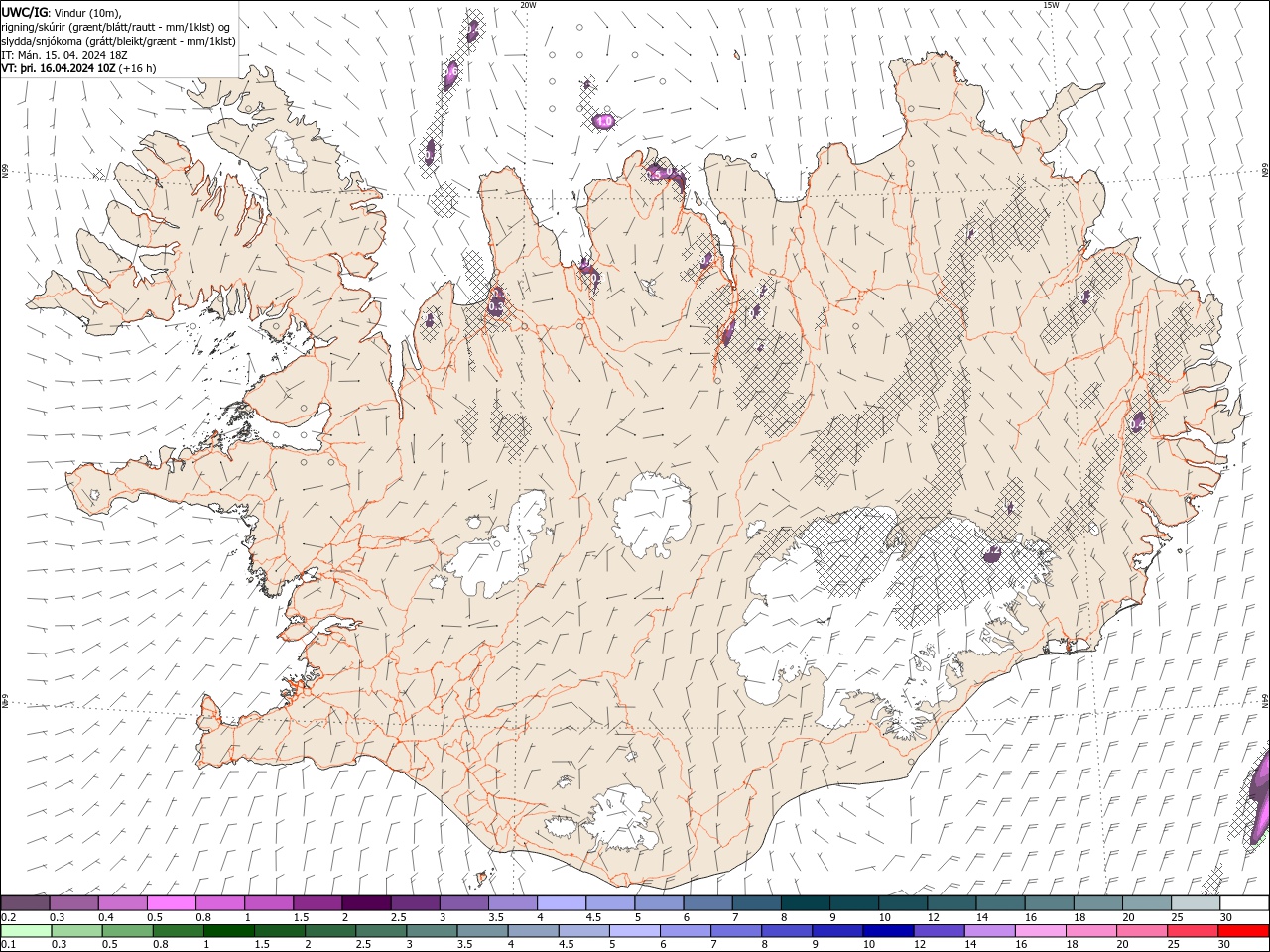
Task: Click the 'IT: Mán. 15. 04. 2024 18Z' line
Action: pos(64,55)
